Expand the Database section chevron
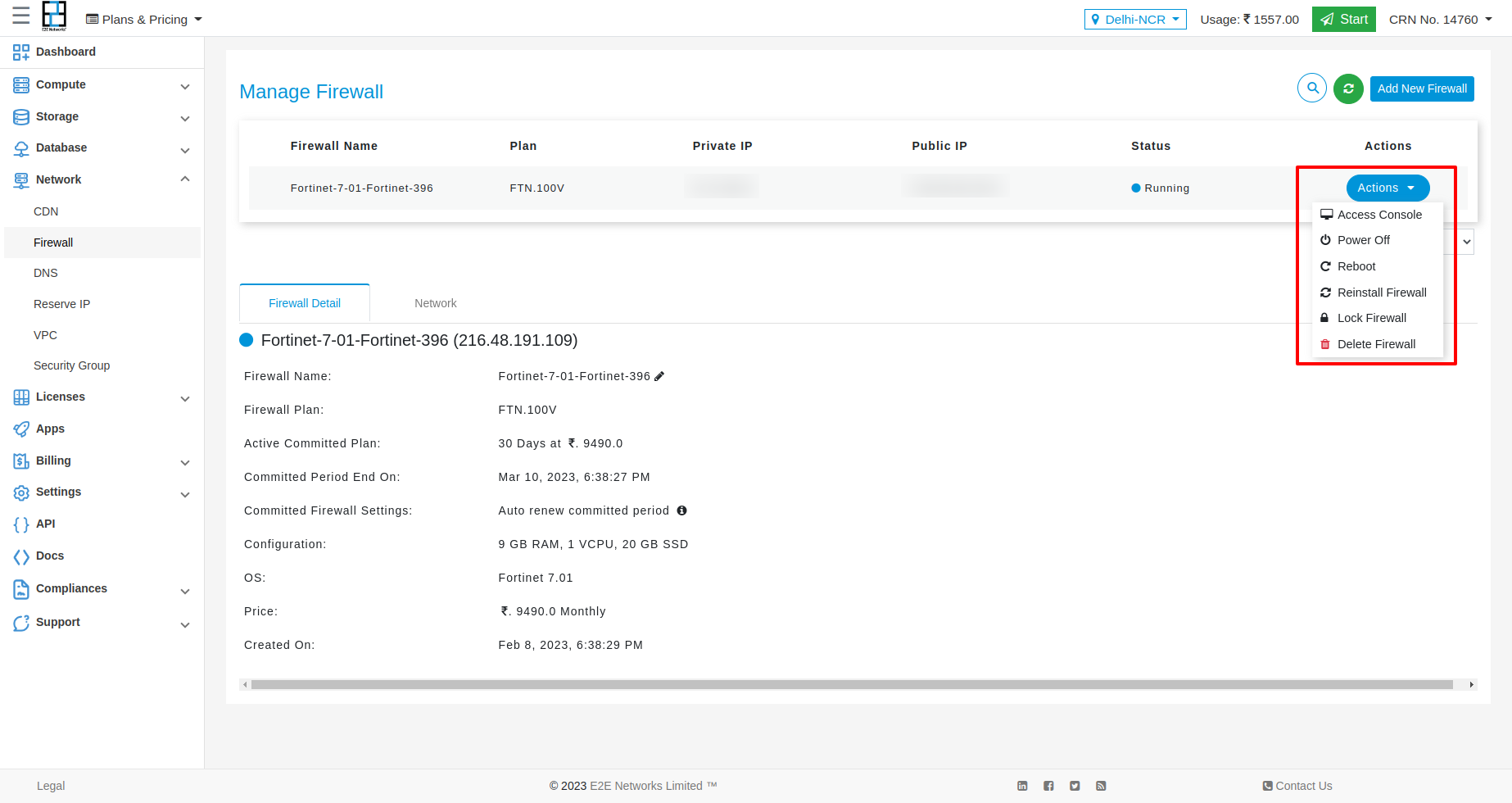Screen dimensions: 1512x803 (185, 150)
